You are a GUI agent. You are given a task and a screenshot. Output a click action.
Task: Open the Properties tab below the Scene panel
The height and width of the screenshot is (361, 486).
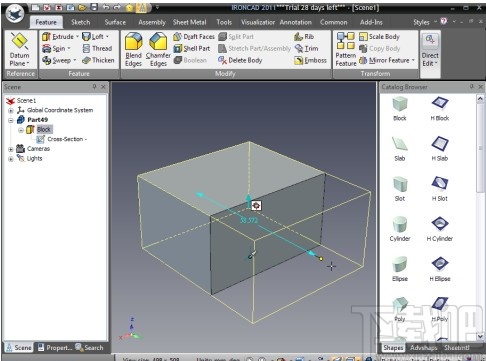[55, 348]
